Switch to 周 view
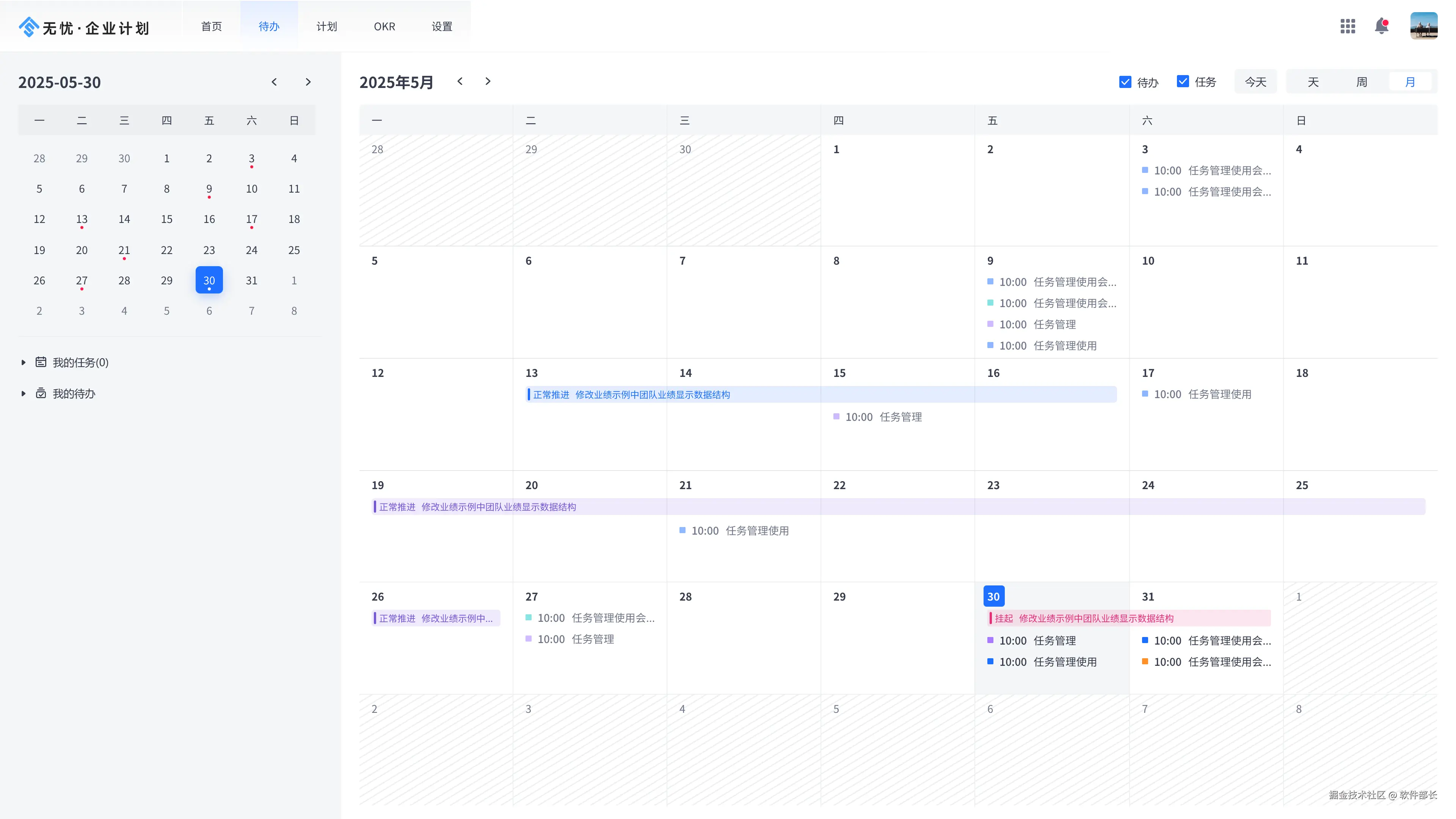1456x819 pixels. pos(1362,82)
